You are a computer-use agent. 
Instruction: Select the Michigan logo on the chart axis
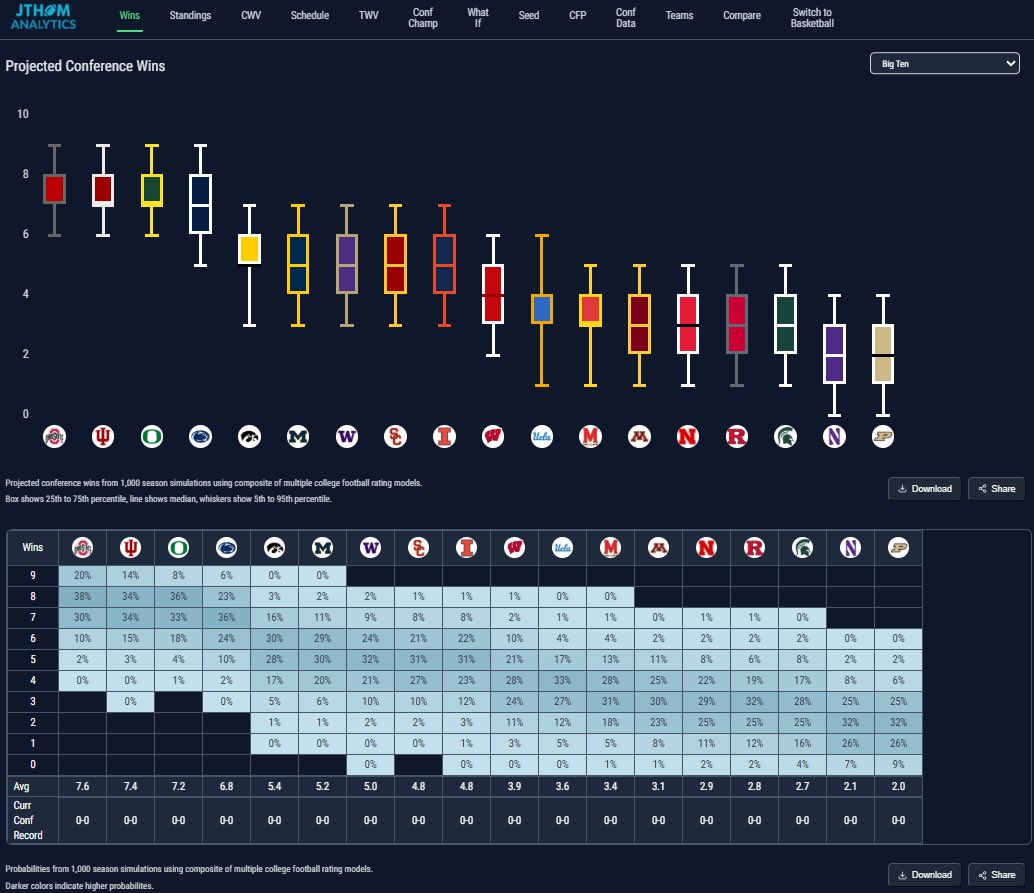(298, 437)
